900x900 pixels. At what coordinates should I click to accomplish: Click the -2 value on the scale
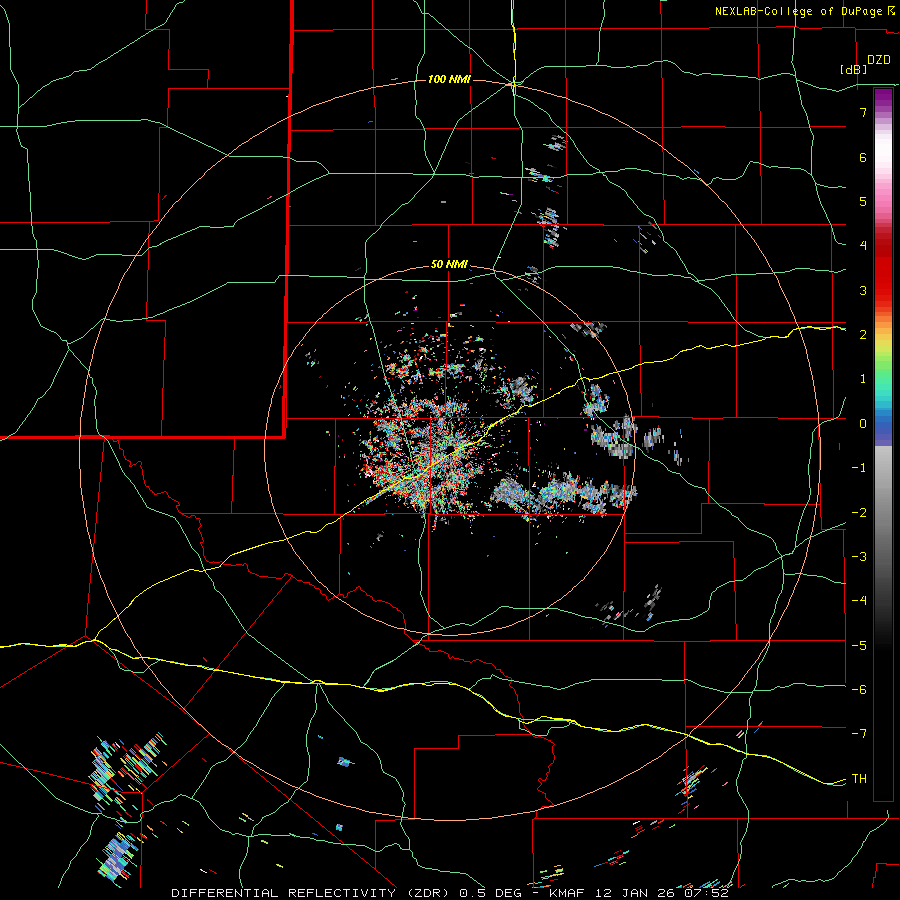click(x=859, y=512)
